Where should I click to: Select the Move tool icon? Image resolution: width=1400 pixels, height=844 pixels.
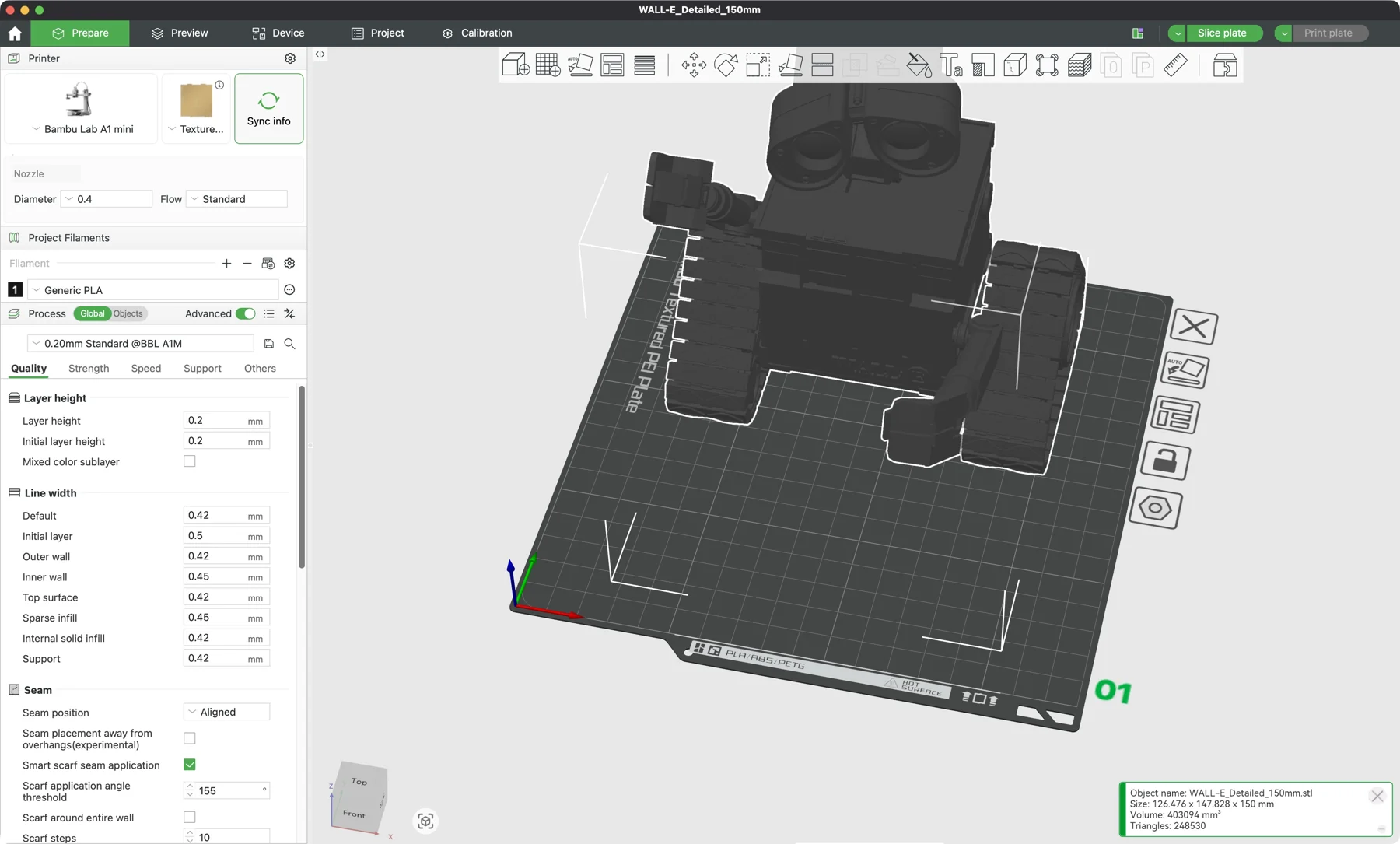(x=694, y=65)
